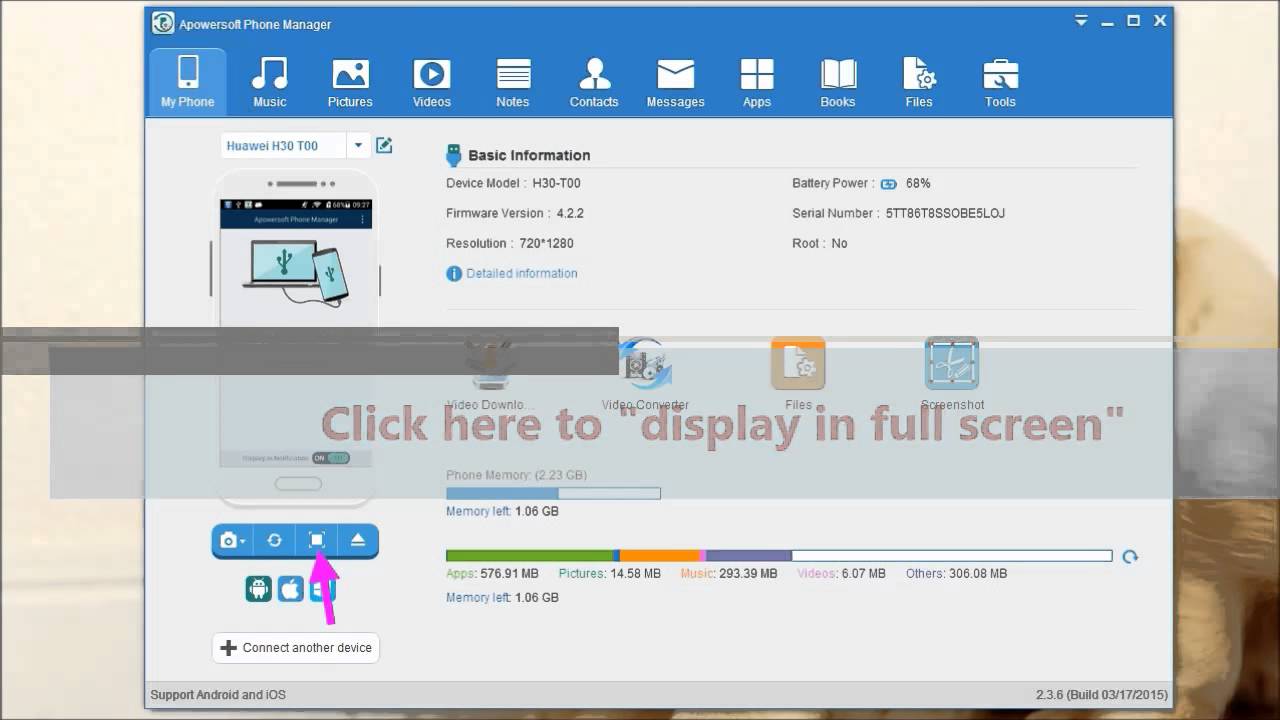Click the Phone Memory usage bar
1280x720 pixels.
click(553, 493)
